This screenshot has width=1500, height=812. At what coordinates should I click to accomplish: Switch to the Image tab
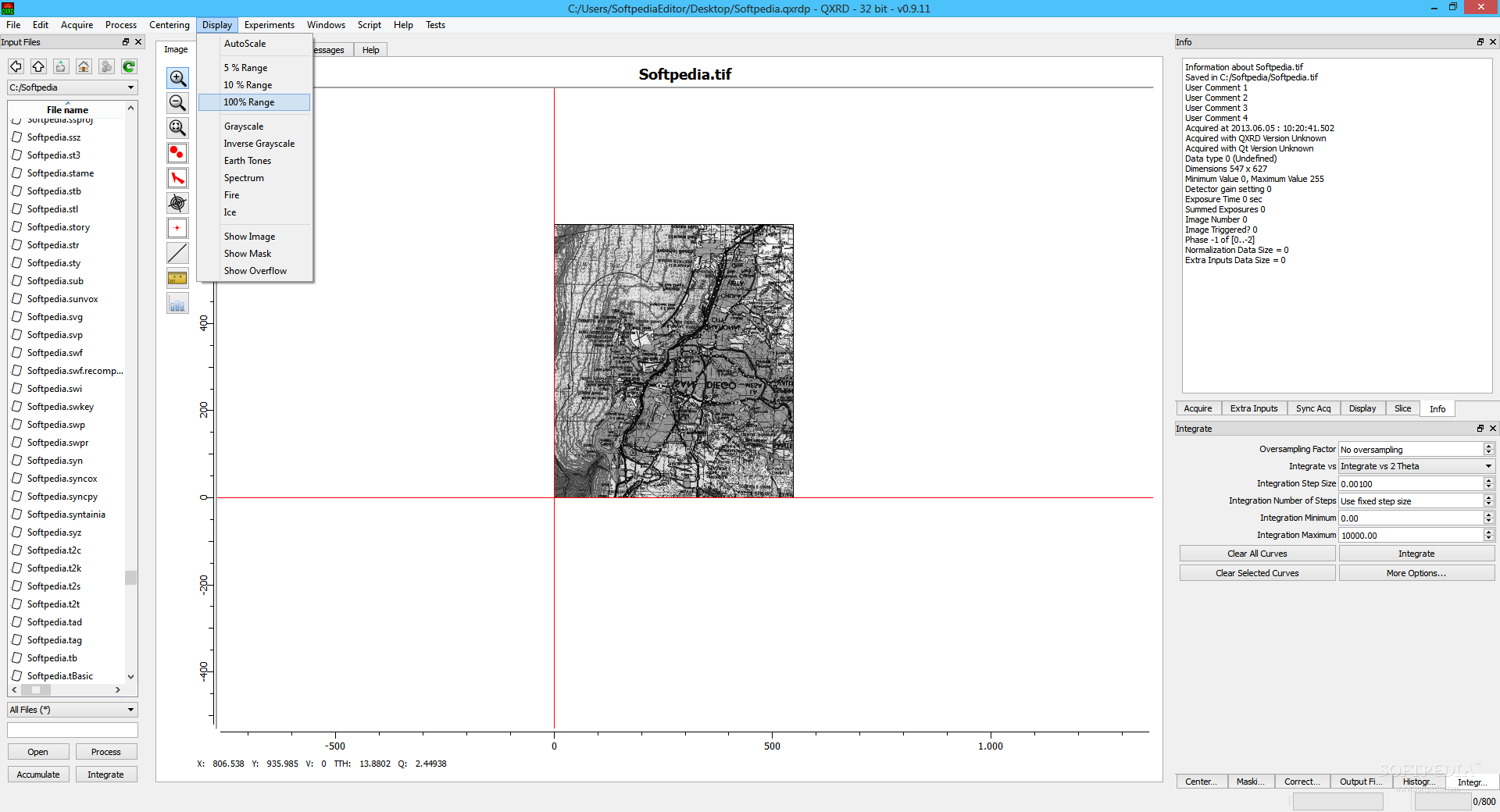pos(176,49)
